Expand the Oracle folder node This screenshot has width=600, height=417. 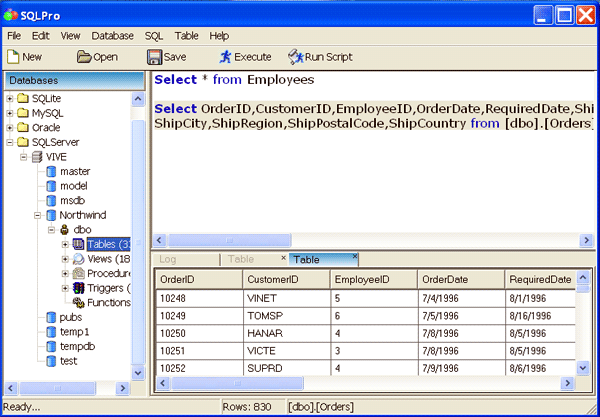point(10,128)
